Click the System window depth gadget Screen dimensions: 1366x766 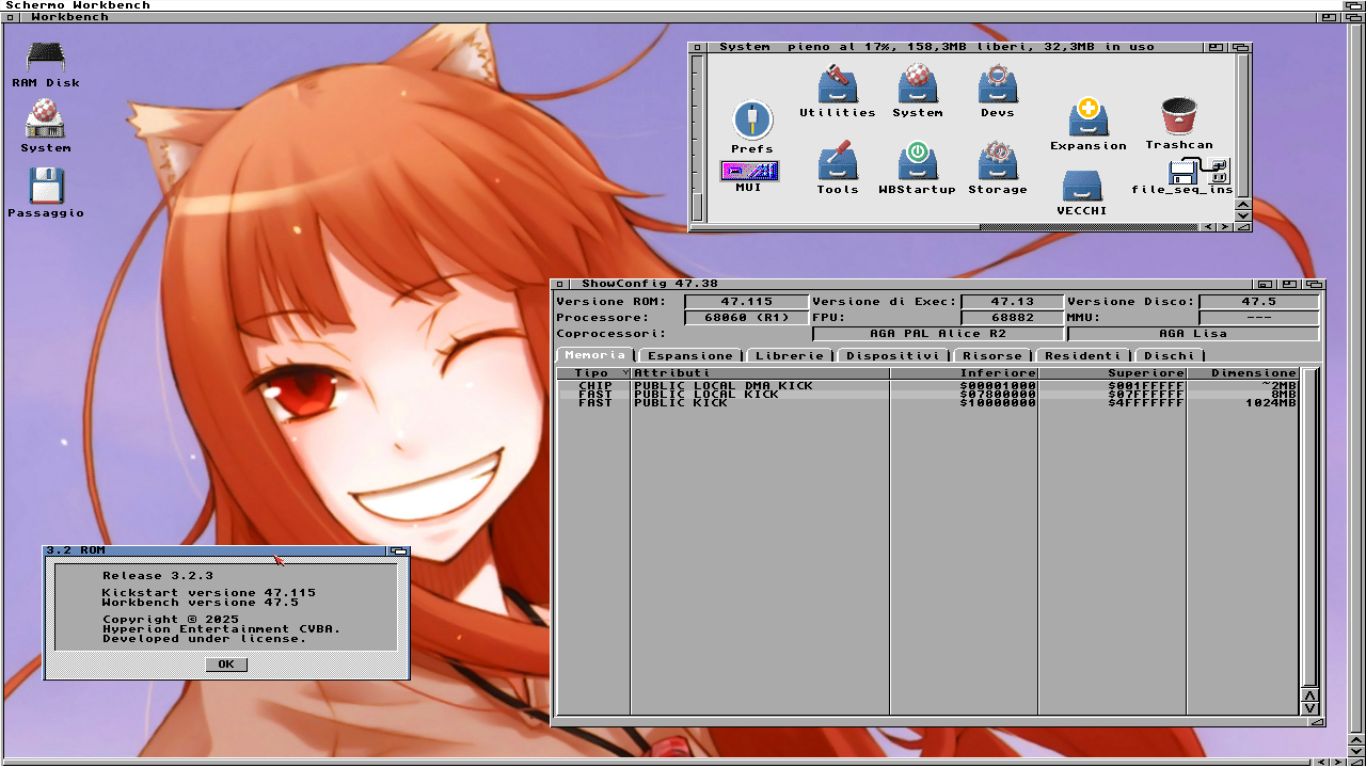point(1241,47)
